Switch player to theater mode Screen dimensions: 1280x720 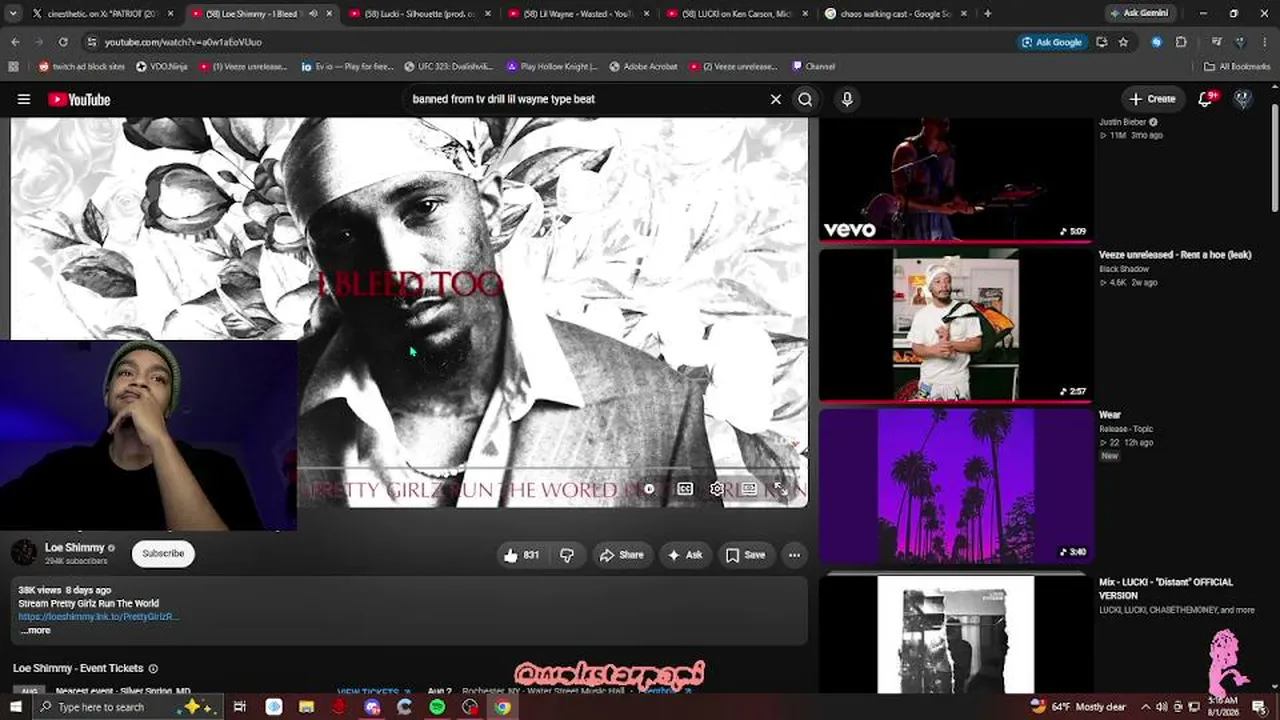pyautogui.click(x=749, y=489)
